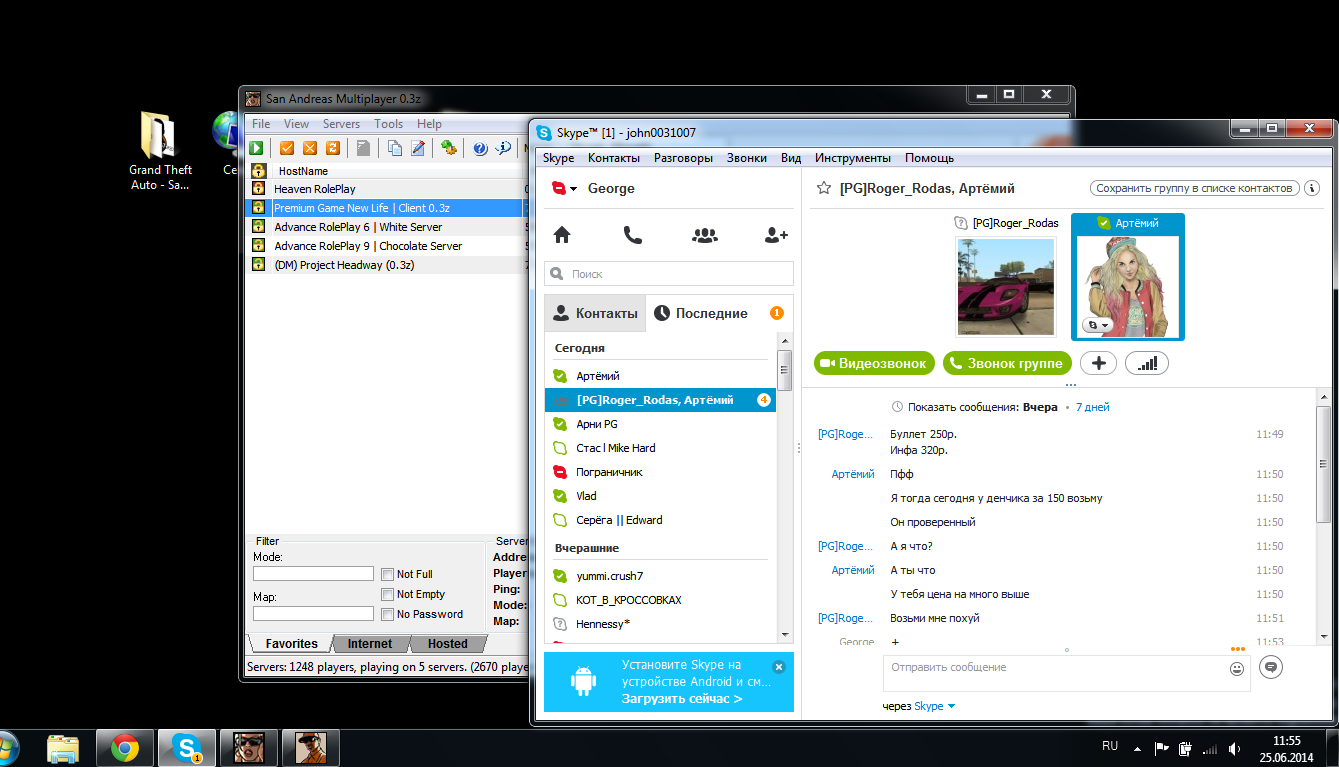Open the File menu in SA-MP window
1339x767 pixels.
261,124
